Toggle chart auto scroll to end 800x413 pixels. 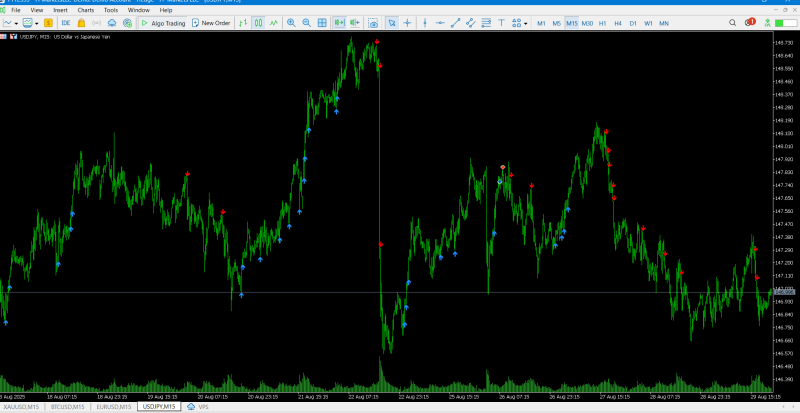[x=339, y=23]
